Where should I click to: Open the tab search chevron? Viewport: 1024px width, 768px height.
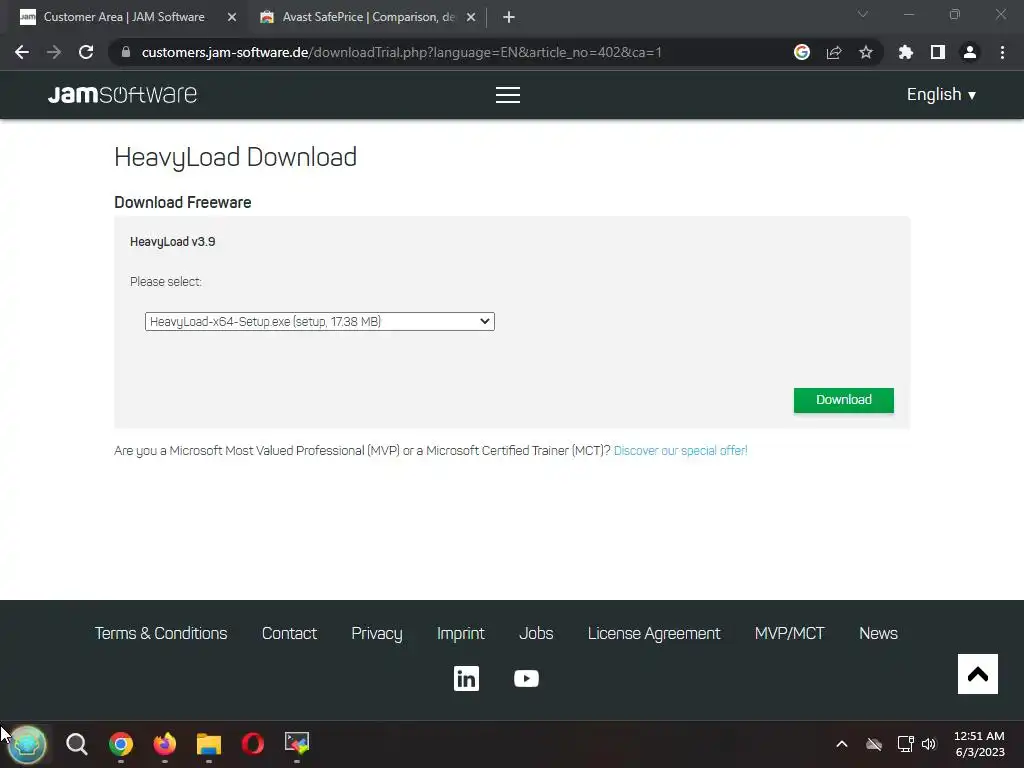click(x=863, y=14)
